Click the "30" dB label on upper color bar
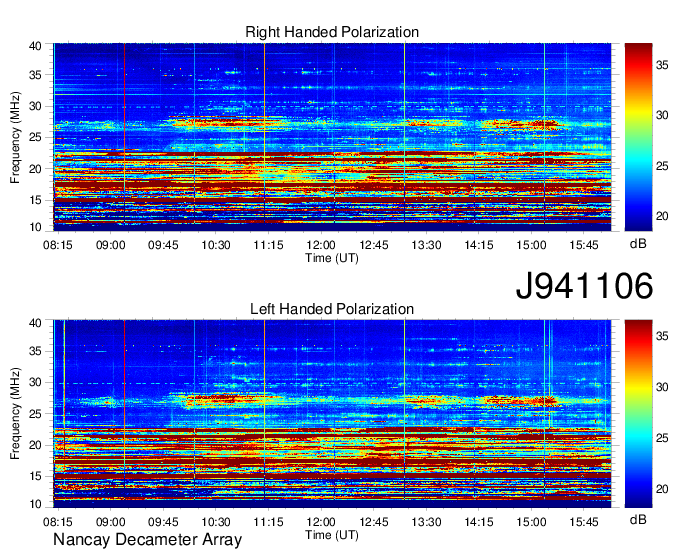Viewport: 680px width, 552px height. click(662, 115)
